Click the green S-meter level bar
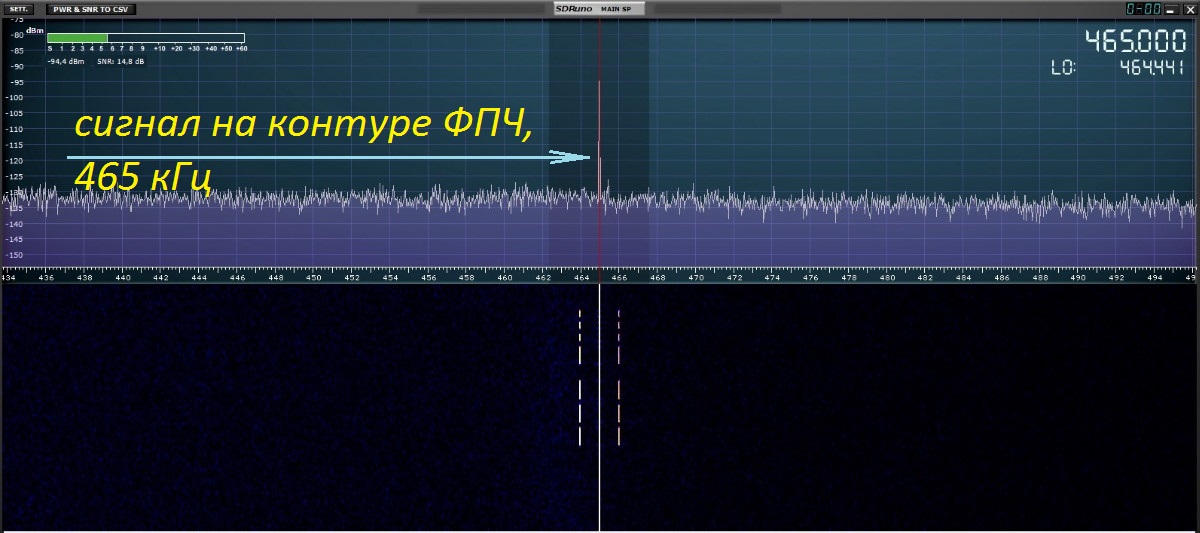1200x533 pixels. click(x=77, y=38)
